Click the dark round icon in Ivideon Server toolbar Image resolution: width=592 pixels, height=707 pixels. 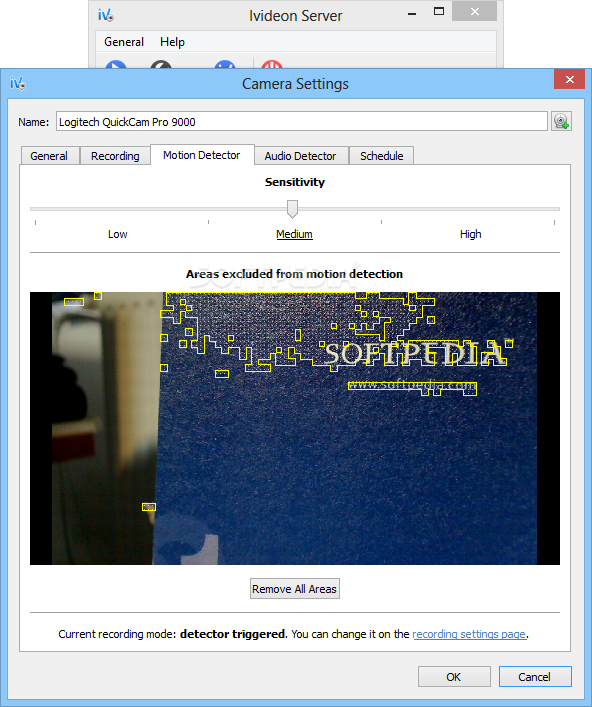tap(161, 64)
